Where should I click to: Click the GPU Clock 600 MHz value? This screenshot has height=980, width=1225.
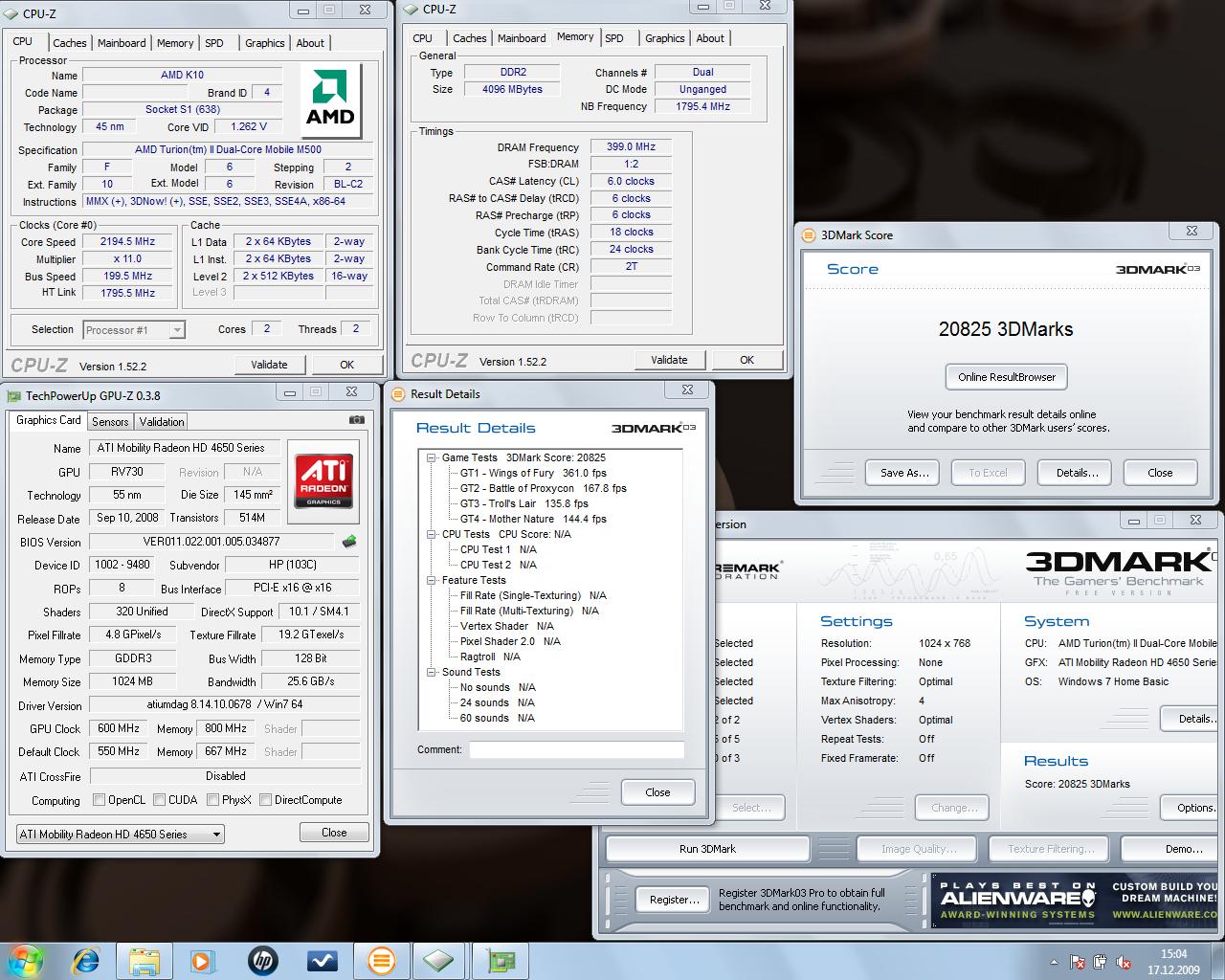click(119, 728)
